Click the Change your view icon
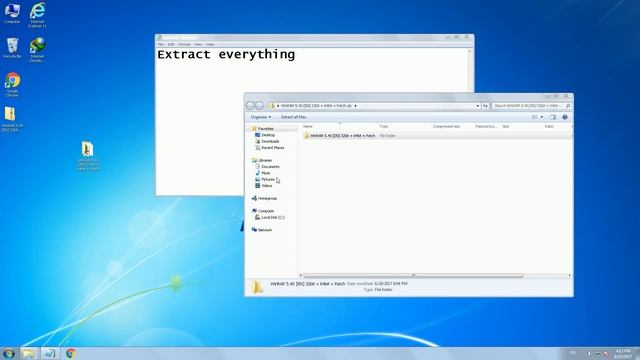640x360 pixels. [534, 117]
